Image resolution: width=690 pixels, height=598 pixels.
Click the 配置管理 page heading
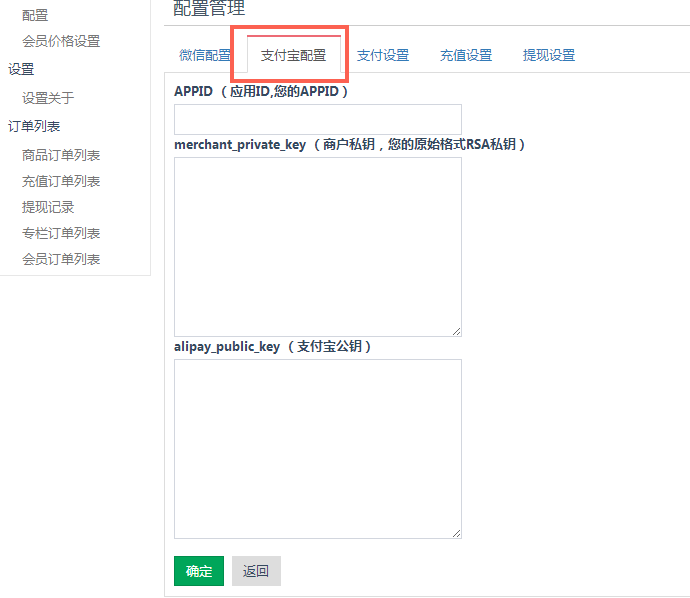pyautogui.click(x=209, y=8)
